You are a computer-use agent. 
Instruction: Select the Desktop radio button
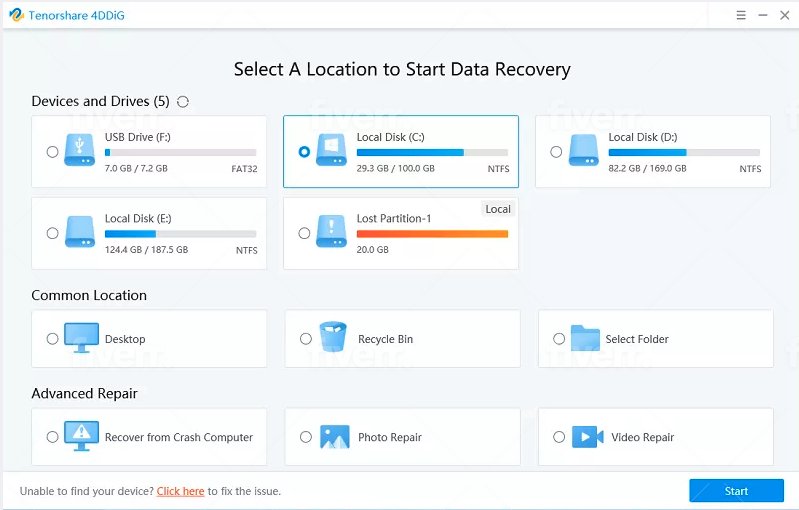pyautogui.click(x=52, y=339)
